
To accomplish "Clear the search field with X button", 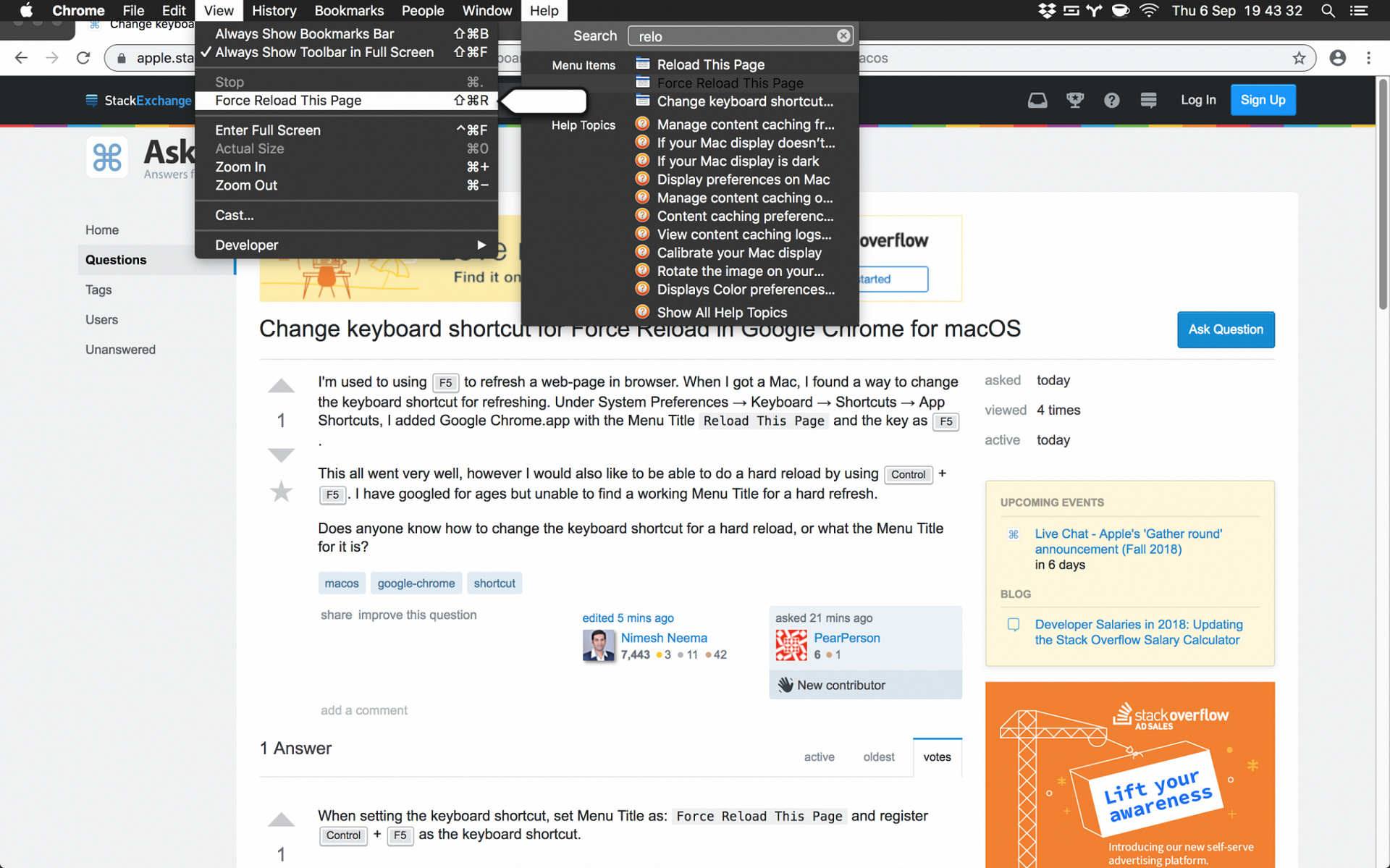I will (x=843, y=36).
